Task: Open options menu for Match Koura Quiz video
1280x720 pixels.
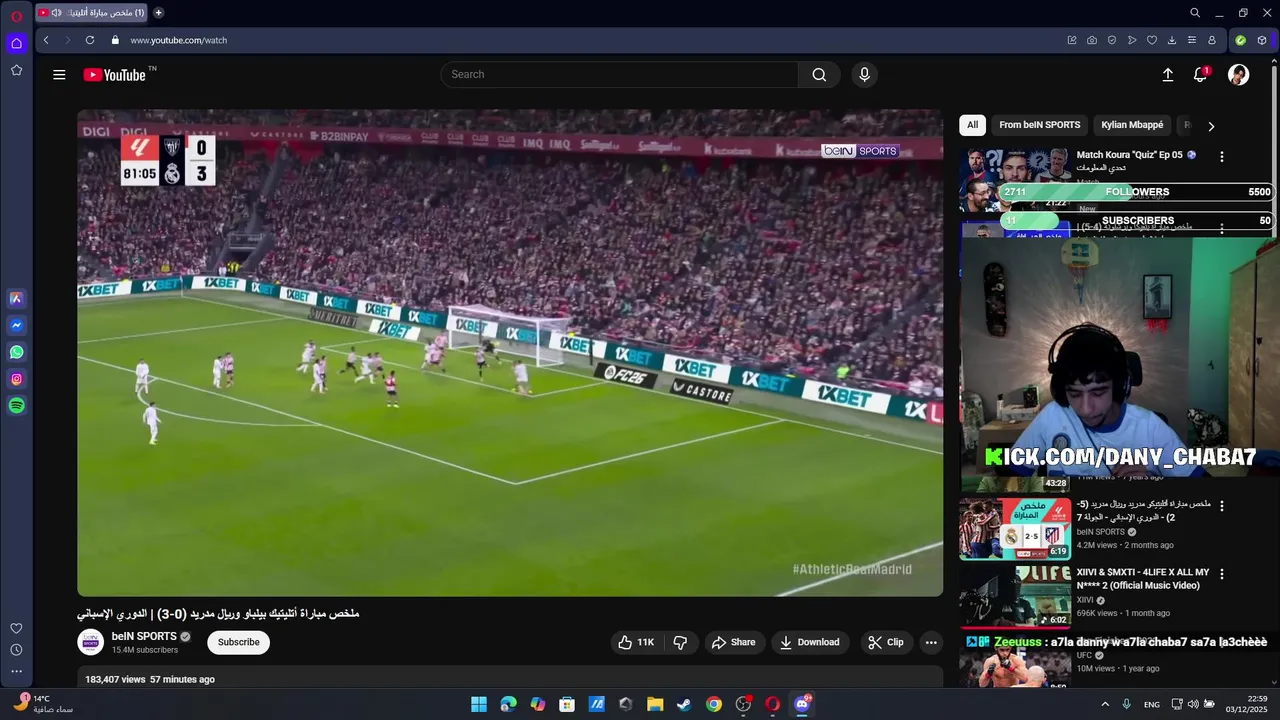Action: tap(1221, 156)
